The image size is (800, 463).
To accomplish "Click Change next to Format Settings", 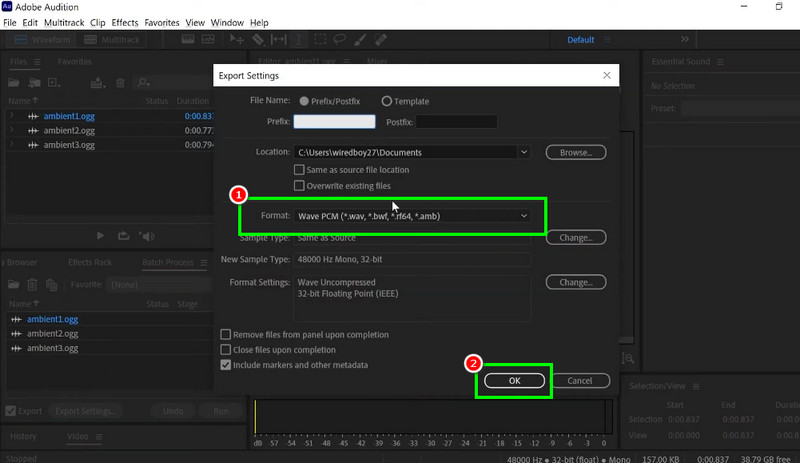I will tap(576, 282).
